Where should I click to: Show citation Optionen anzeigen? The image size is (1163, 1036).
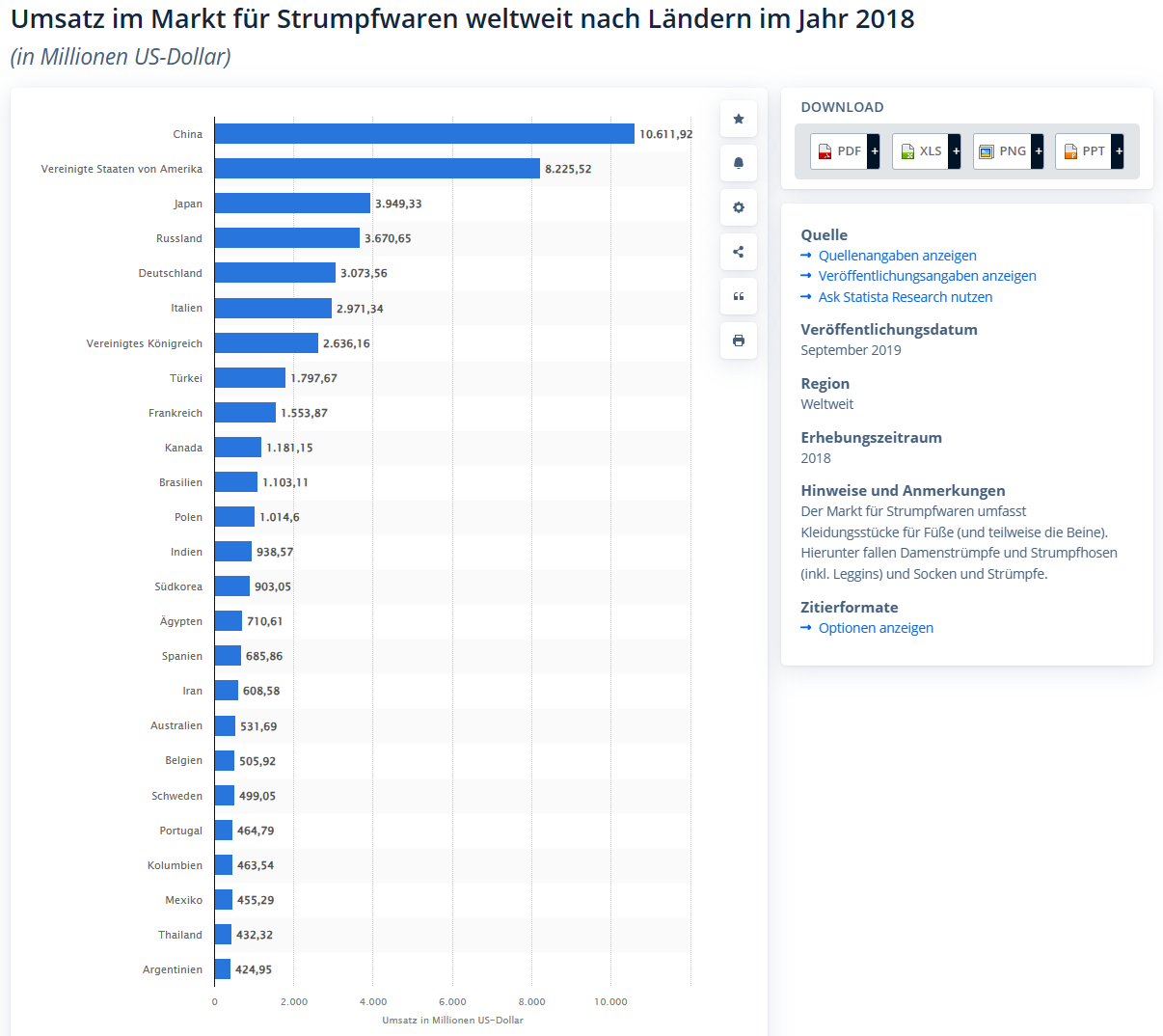click(x=876, y=628)
